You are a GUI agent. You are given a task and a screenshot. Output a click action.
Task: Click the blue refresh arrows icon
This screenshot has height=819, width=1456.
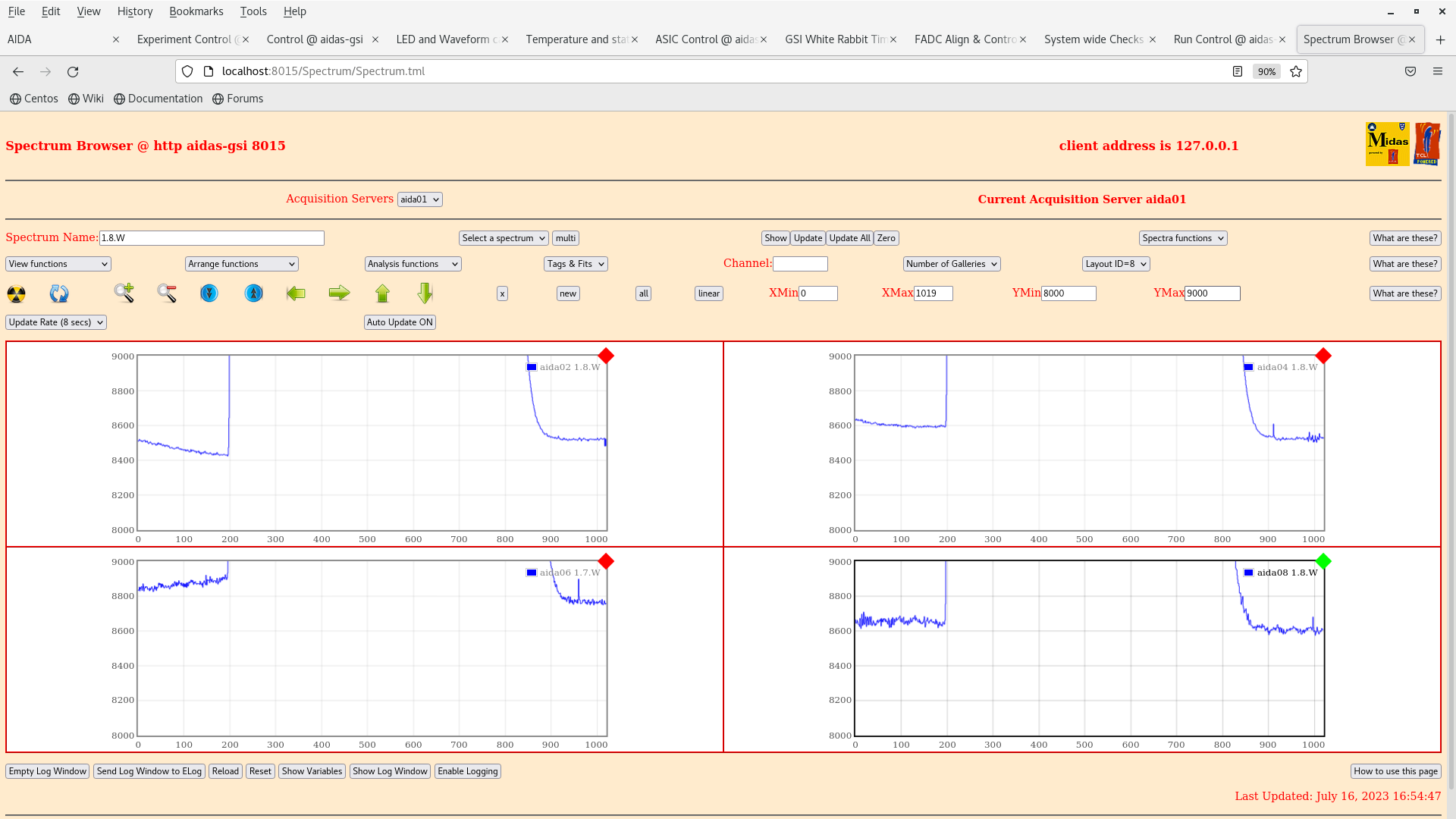click(59, 293)
